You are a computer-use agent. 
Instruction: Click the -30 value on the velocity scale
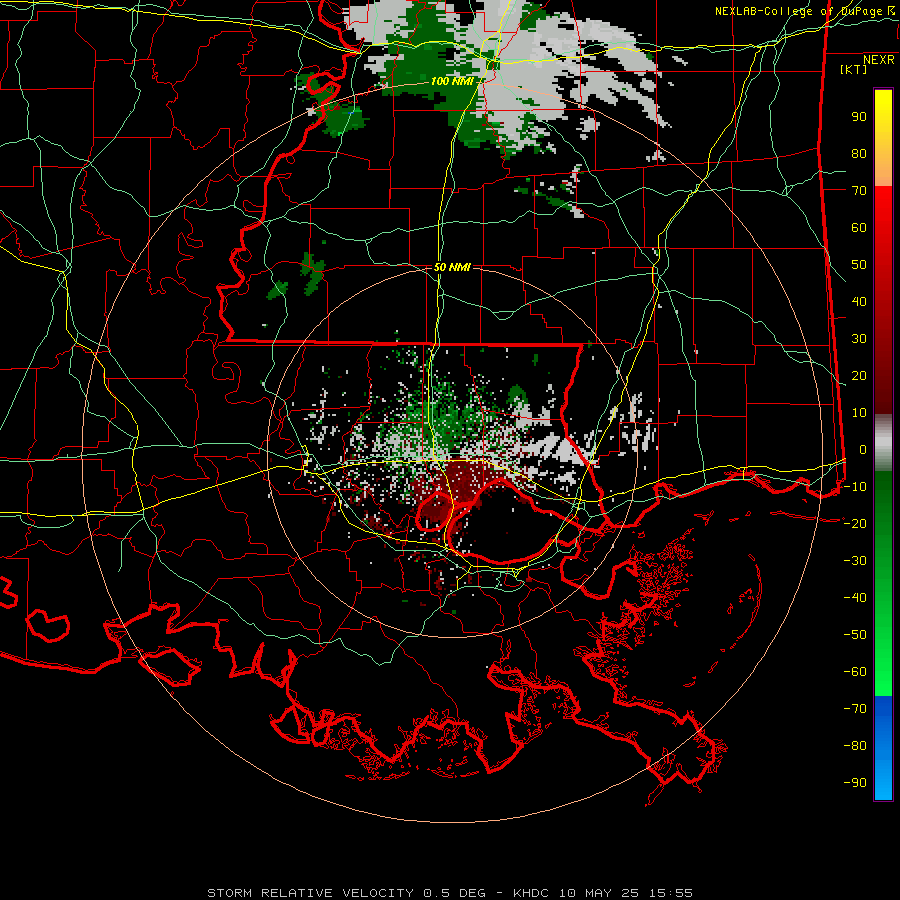[855, 561]
